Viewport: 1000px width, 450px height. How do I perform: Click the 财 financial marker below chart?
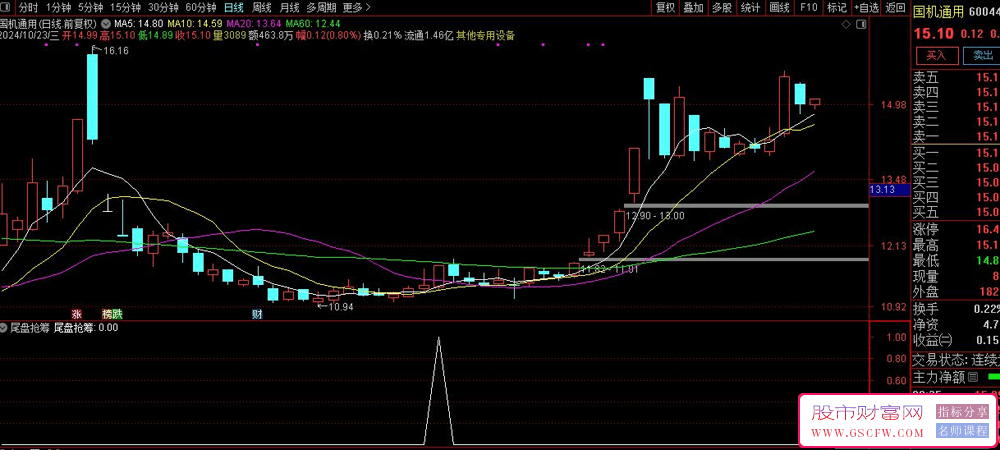258,314
